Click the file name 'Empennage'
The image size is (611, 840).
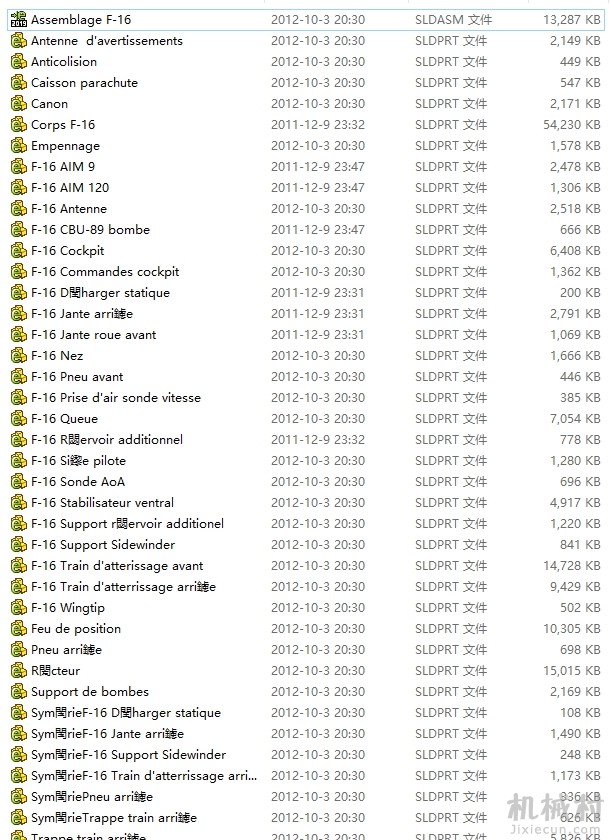click(x=65, y=146)
